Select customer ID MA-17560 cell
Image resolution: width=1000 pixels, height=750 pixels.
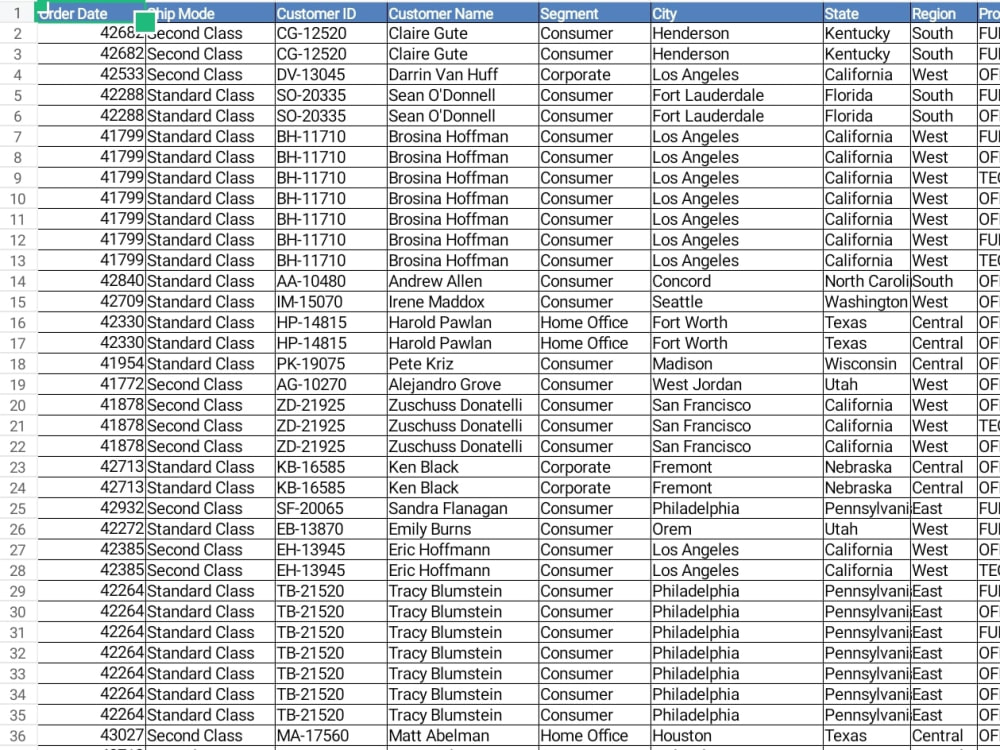[x=330, y=735]
